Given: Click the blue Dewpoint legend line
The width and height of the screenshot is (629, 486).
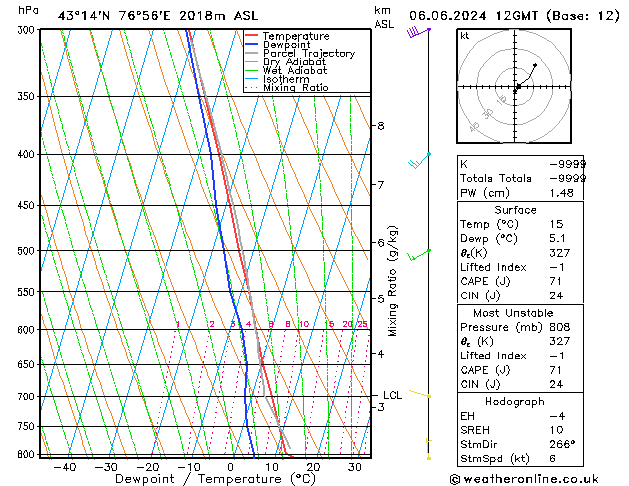Looking at the screenshot, I should (x=251, y=45).
